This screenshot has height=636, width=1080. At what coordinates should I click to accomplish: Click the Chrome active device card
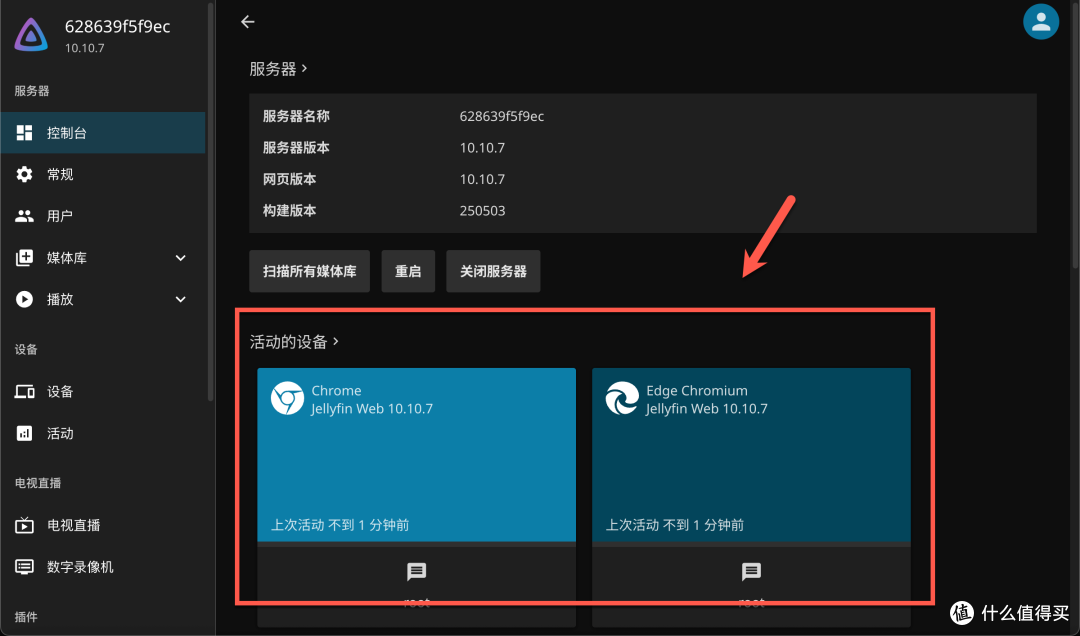tap(417, 455)
